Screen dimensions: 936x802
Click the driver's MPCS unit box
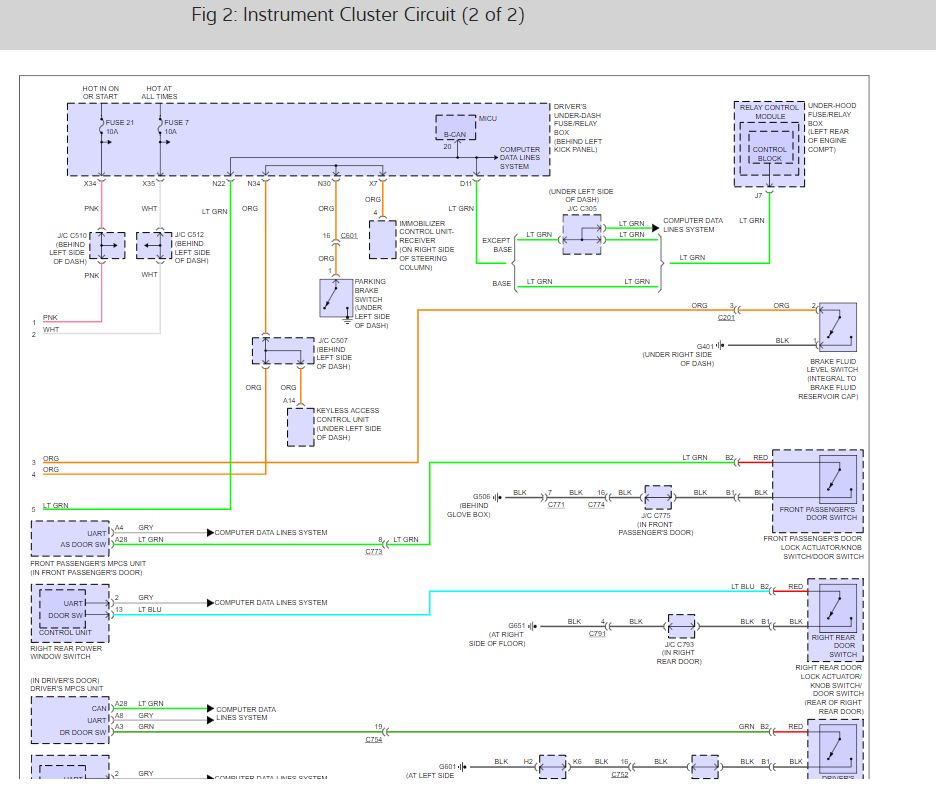click(70, 720)
